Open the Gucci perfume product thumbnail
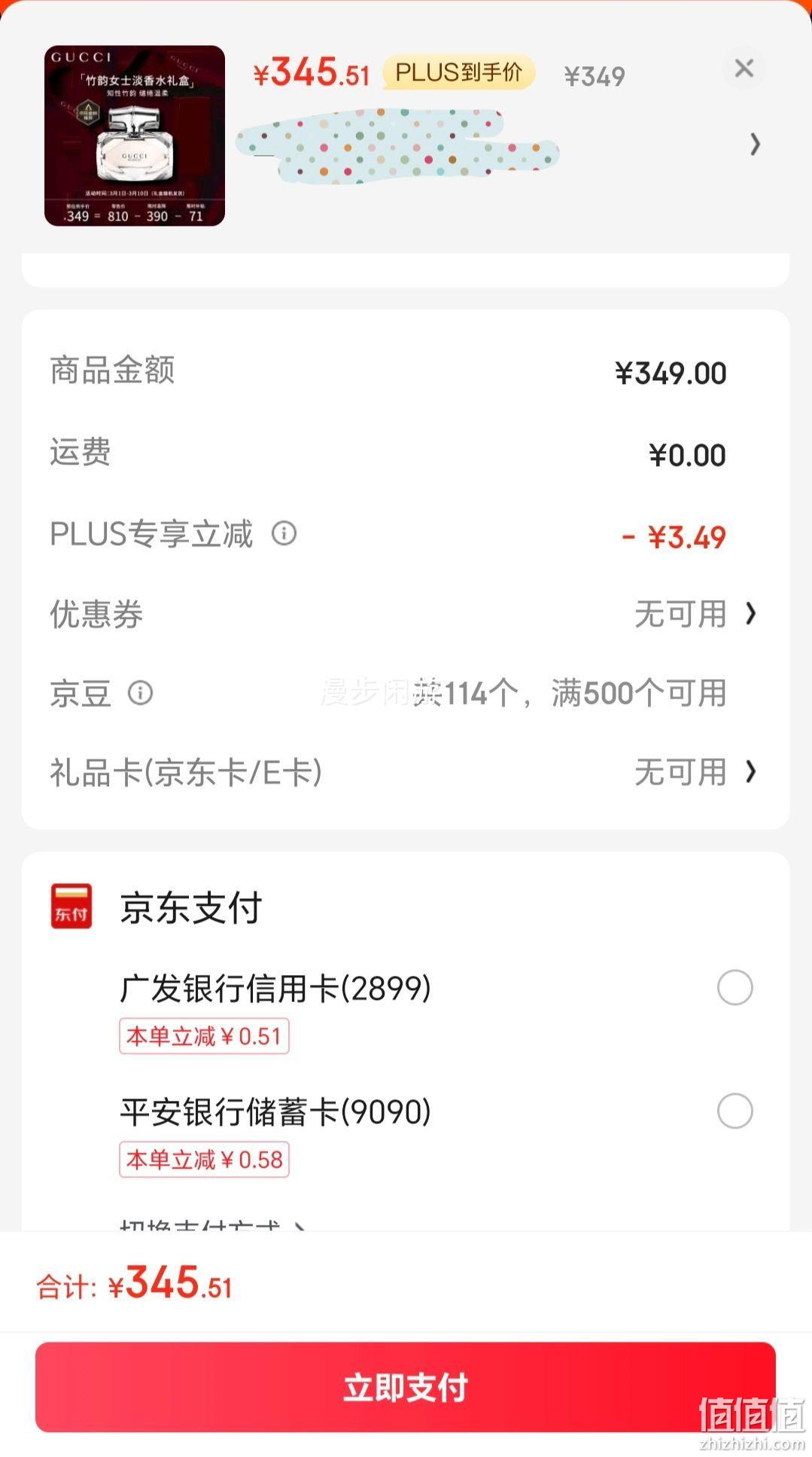This screenshot has height=1457, width=812. (x=135, y=136)
